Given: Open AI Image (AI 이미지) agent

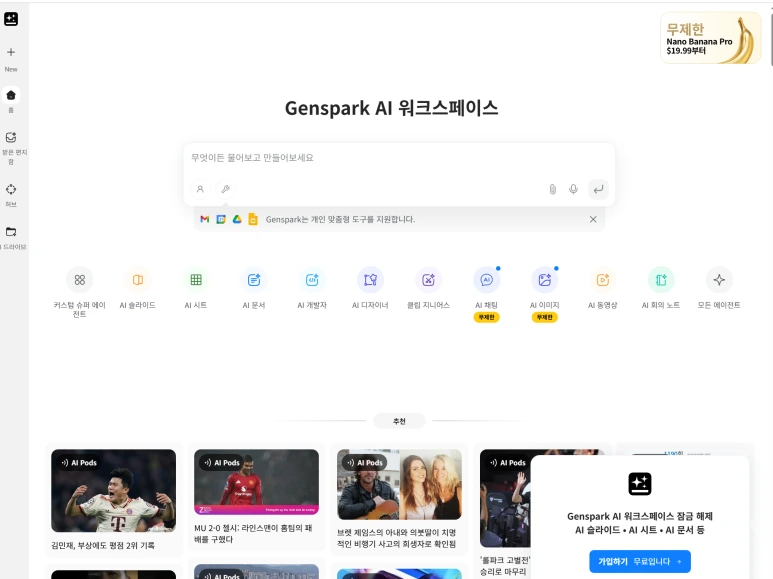Looking at the screenshot, I should [545, 280].
